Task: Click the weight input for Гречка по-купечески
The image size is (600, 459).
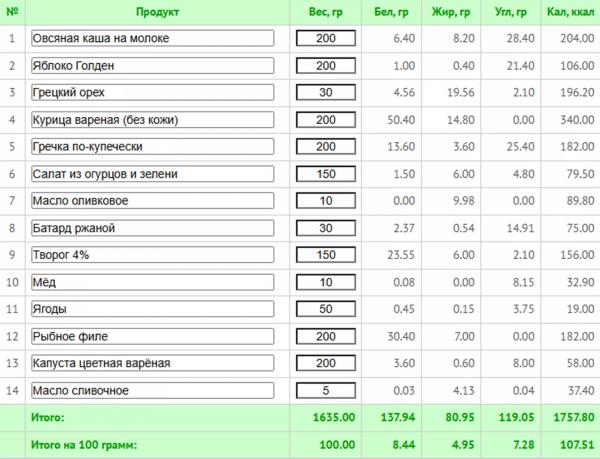Action: coord(325,147)
